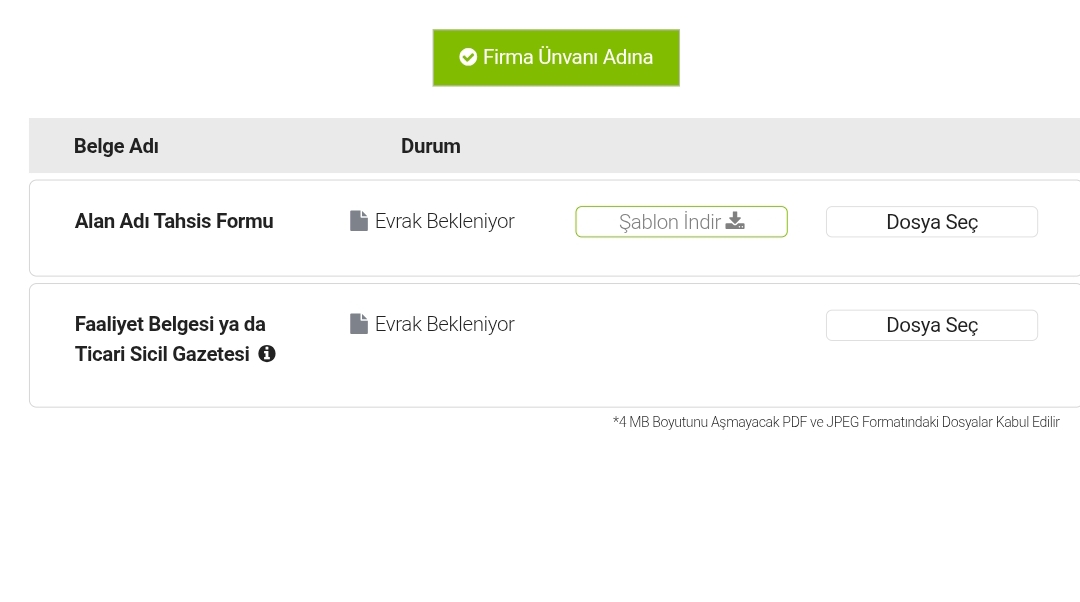Select the Firma Ünvanı Adına option
The height and width of the screenshot is (602, 1080).
(x=556, y=58)
